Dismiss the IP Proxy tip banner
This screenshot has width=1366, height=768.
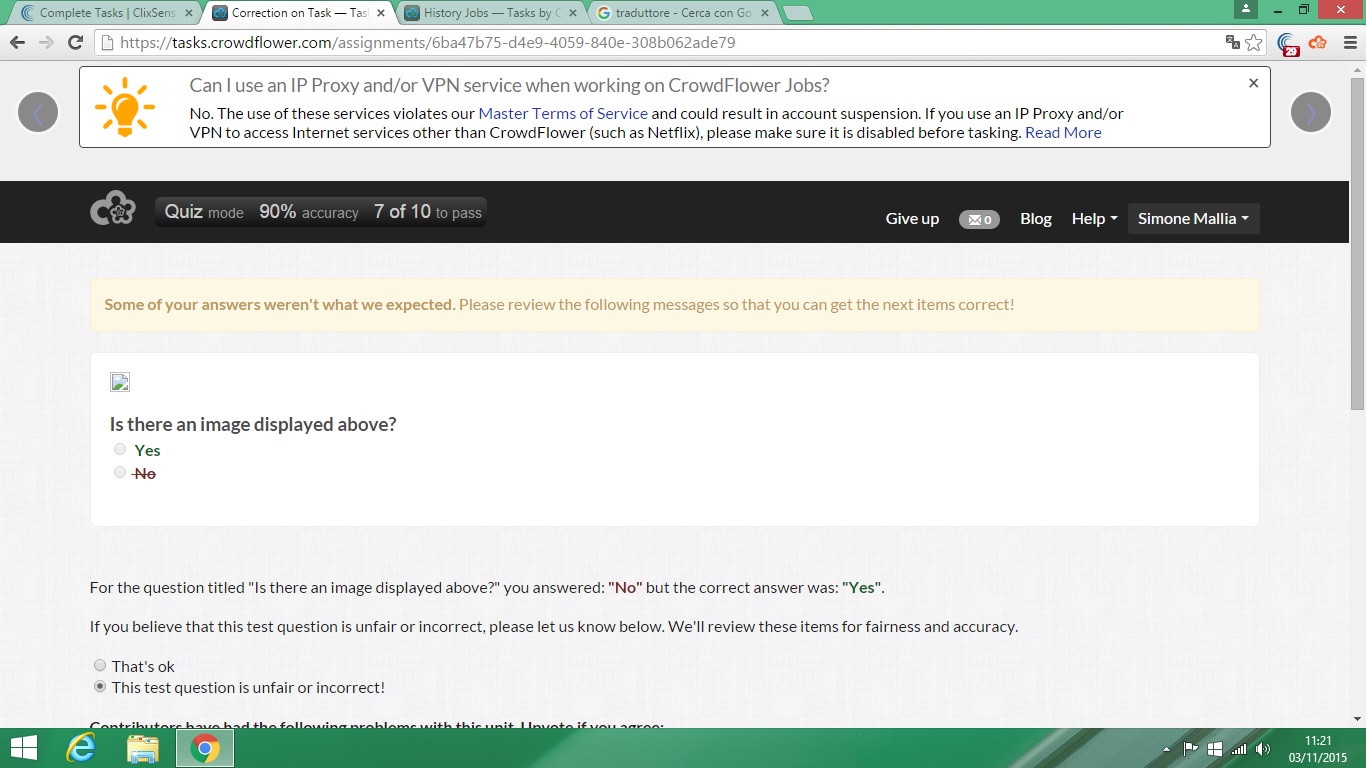click(x=1253, y=83)
